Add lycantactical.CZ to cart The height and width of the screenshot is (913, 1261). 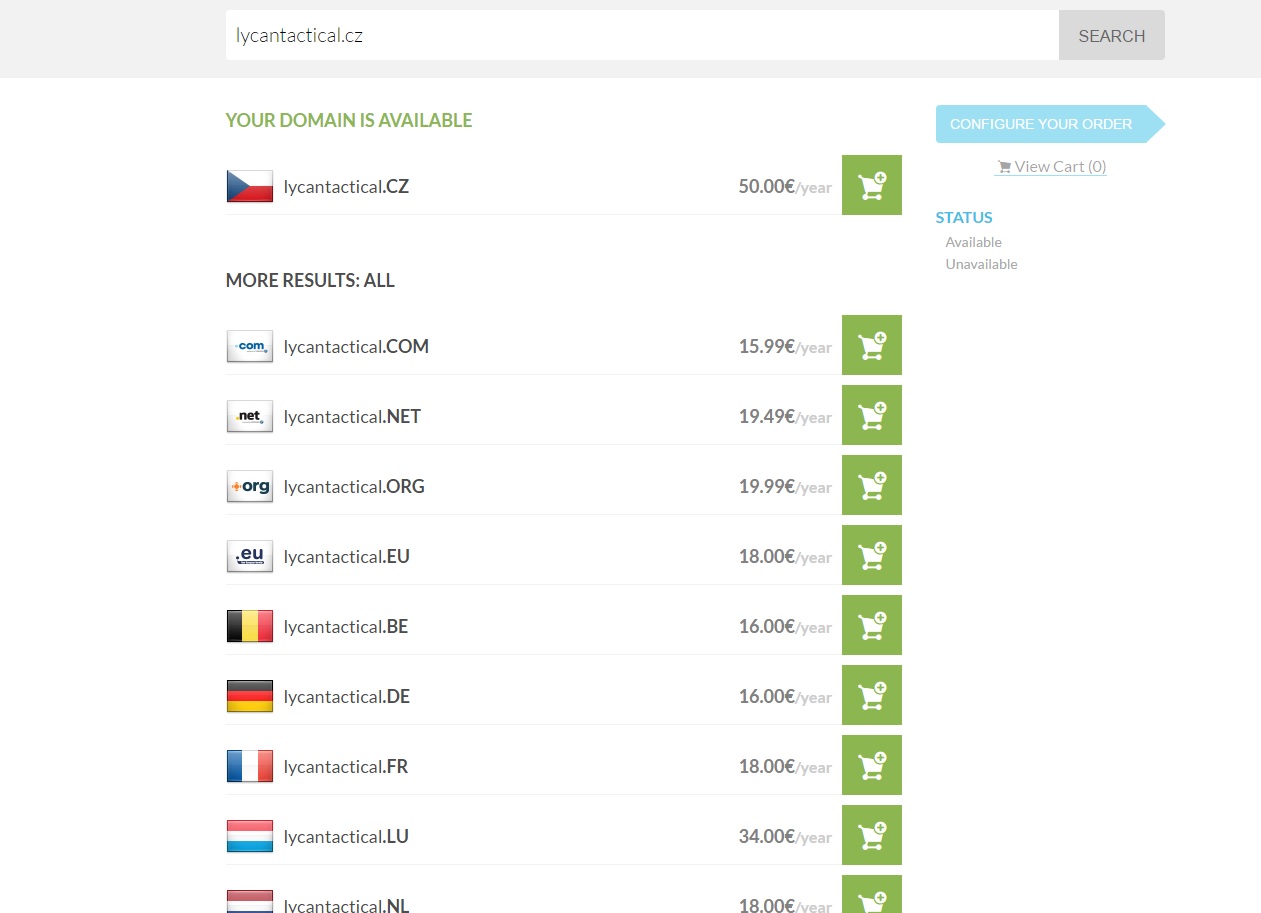[x=872, y=185]
